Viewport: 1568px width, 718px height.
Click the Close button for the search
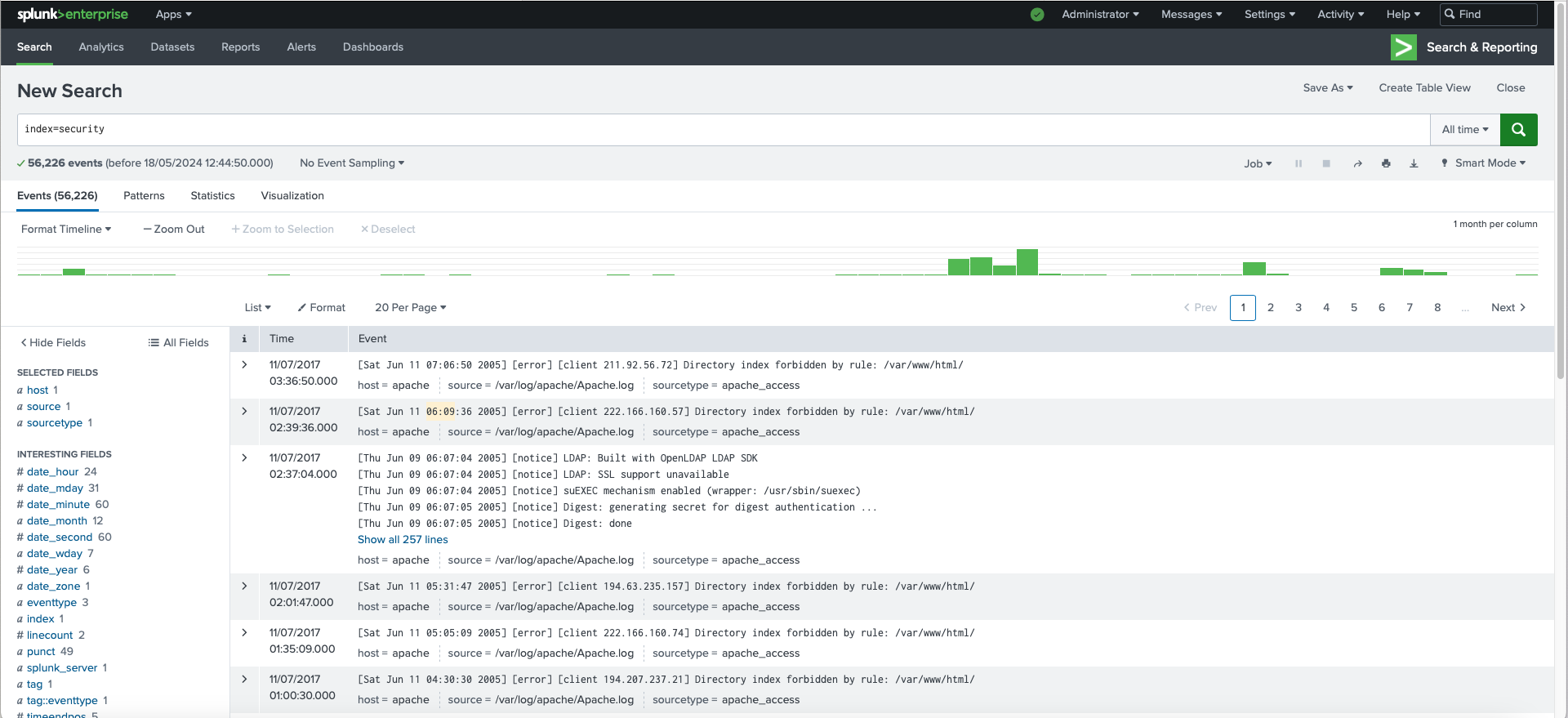(1511, 87)
